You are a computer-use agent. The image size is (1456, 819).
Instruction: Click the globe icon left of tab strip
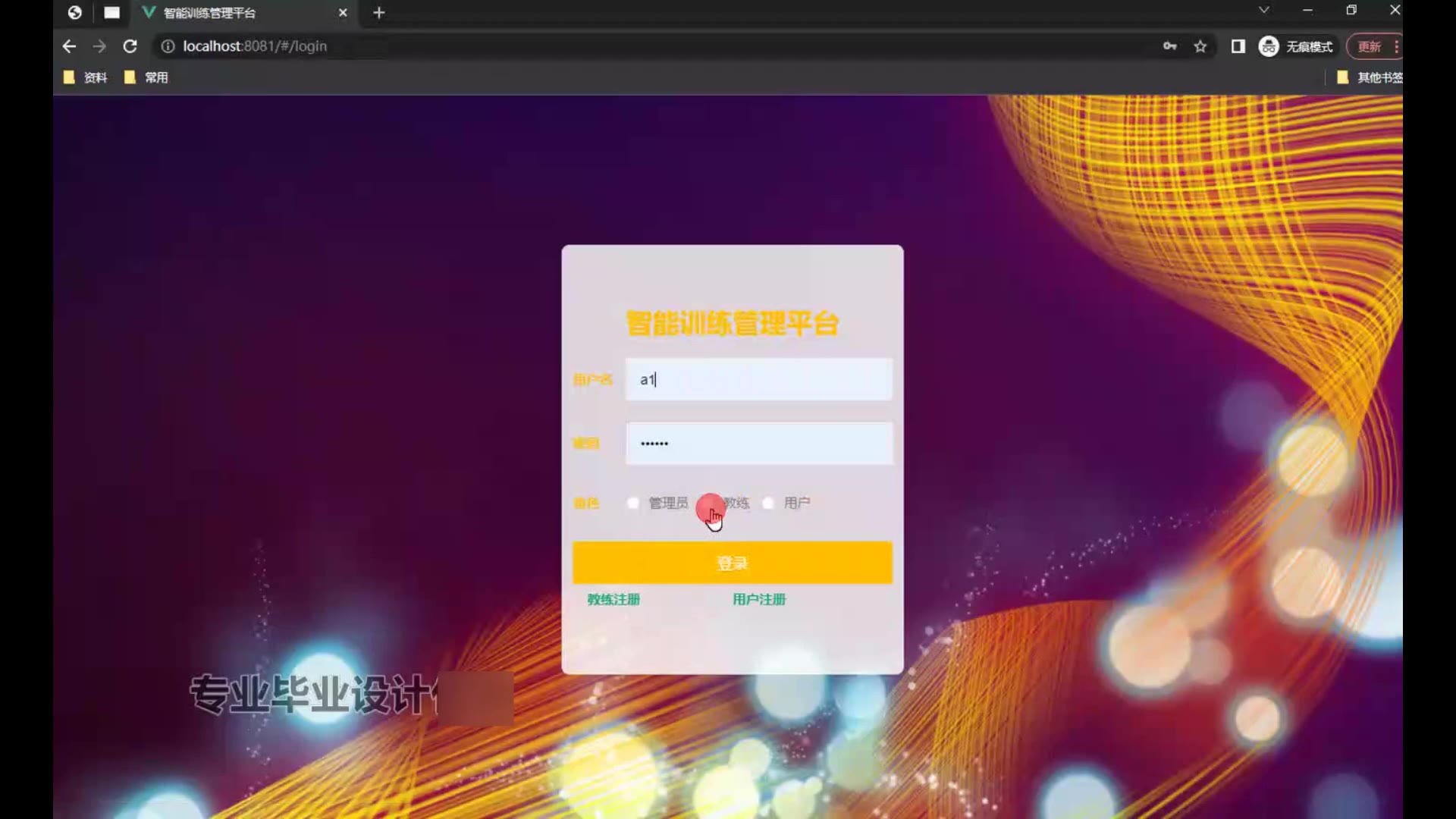click(x=74, y=12)
